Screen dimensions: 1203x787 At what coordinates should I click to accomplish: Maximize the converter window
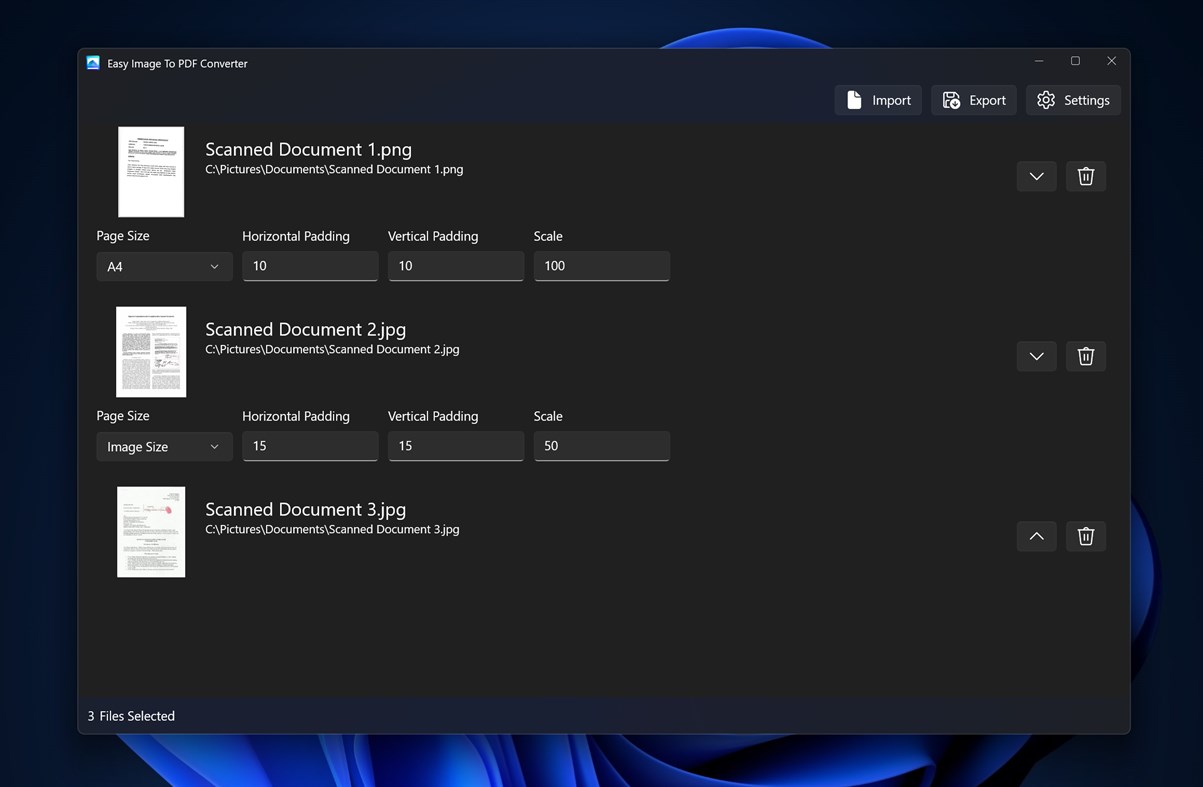tap(1075, 61)
